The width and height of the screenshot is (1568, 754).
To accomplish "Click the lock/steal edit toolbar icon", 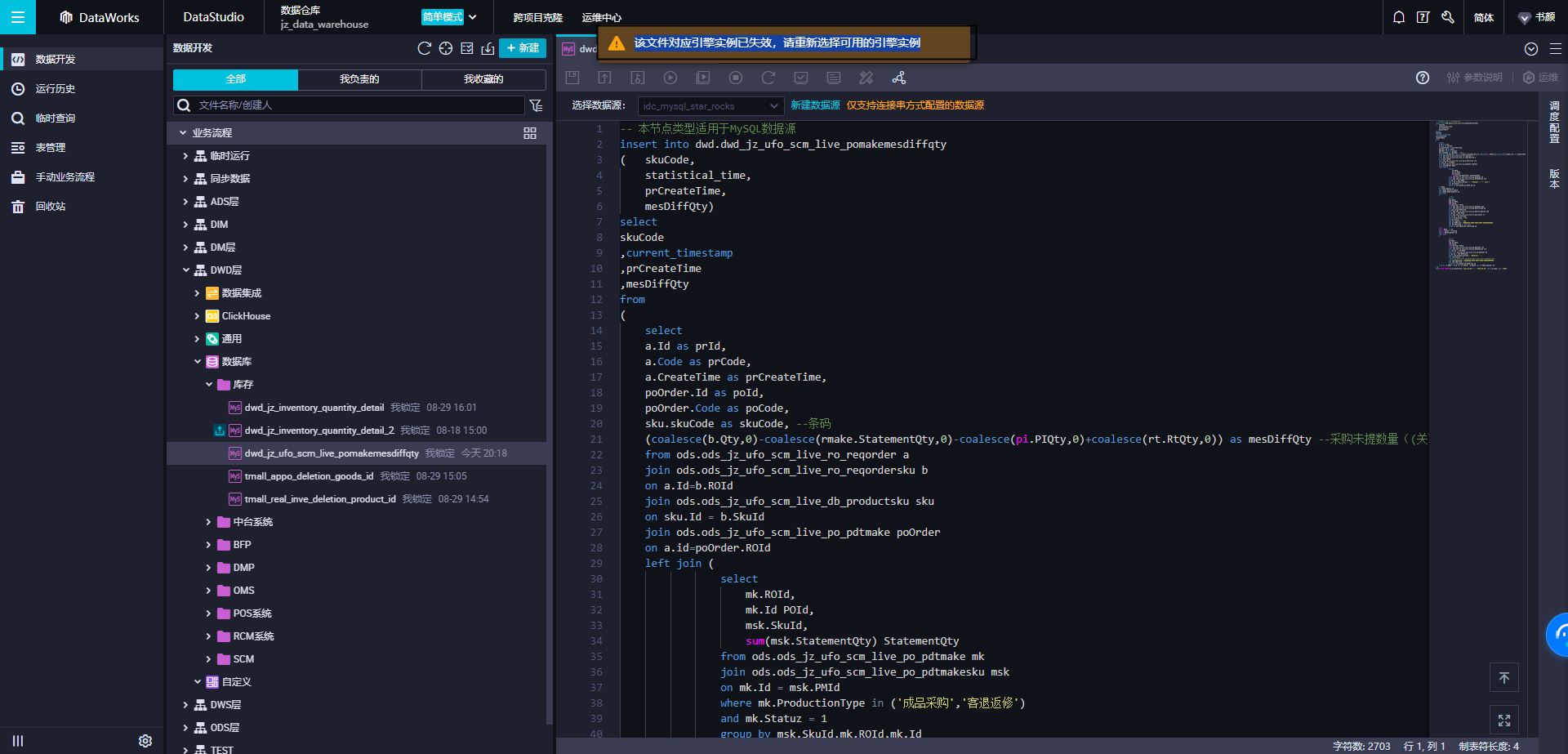I will coord(638,78).
